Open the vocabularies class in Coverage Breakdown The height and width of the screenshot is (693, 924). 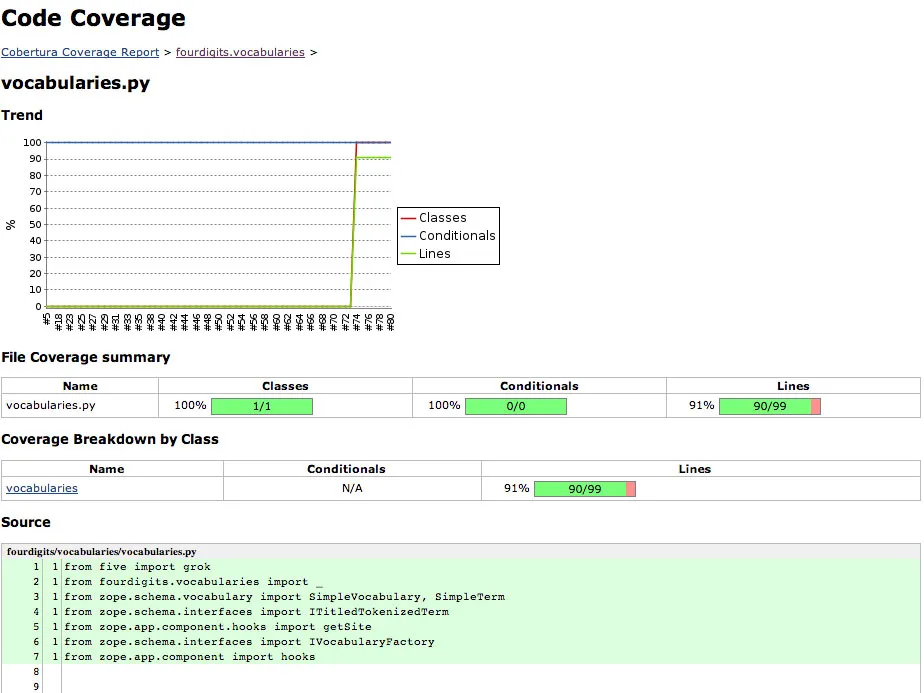point(41,489)
